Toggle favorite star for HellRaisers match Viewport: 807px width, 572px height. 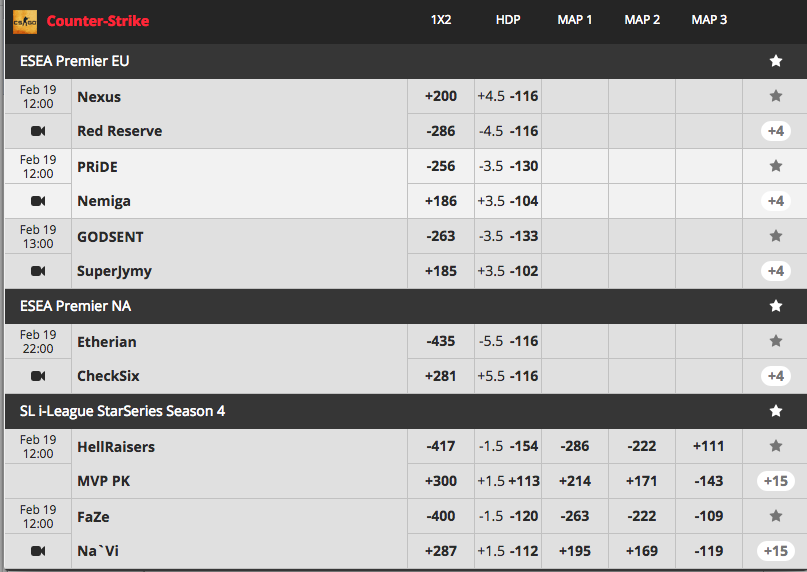coord(776,446)
